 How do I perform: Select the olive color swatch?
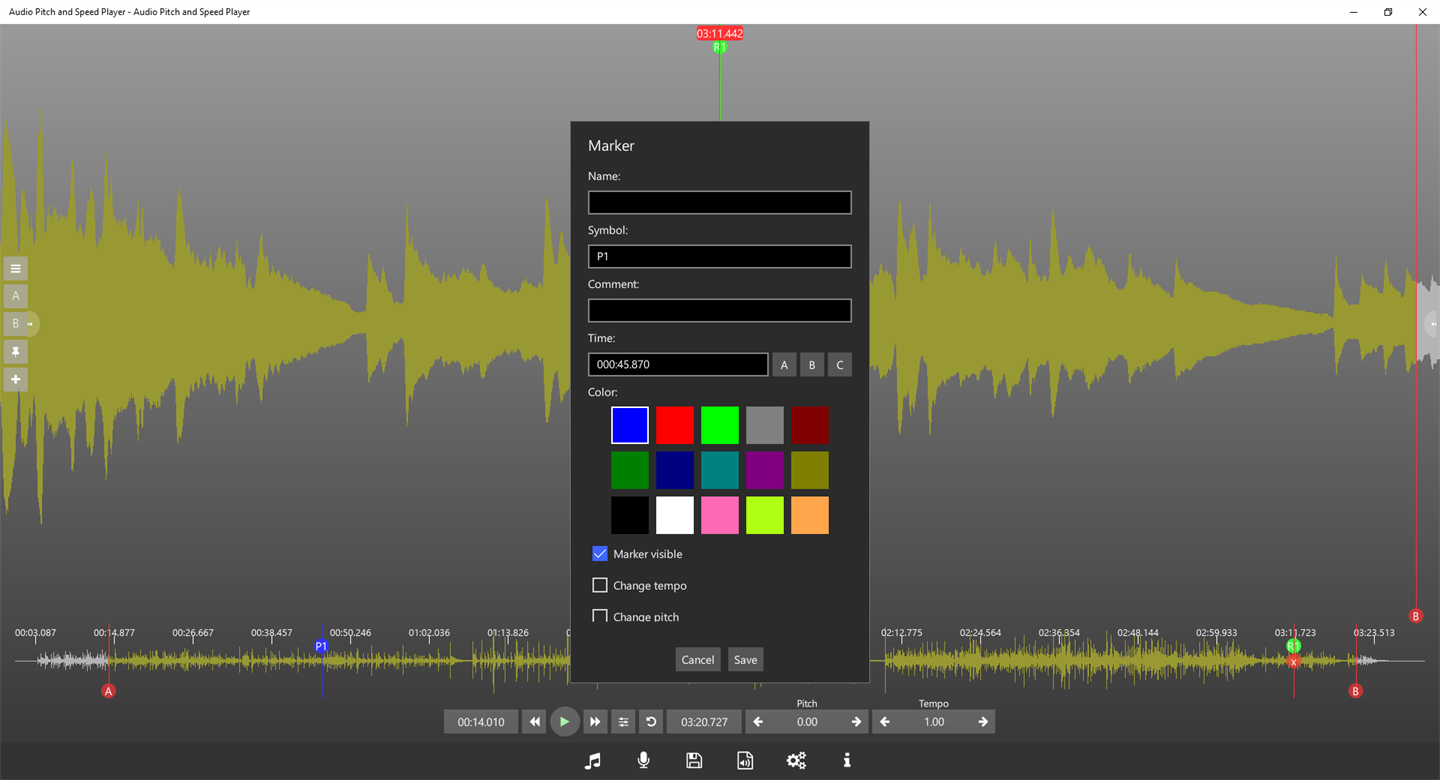810,470
